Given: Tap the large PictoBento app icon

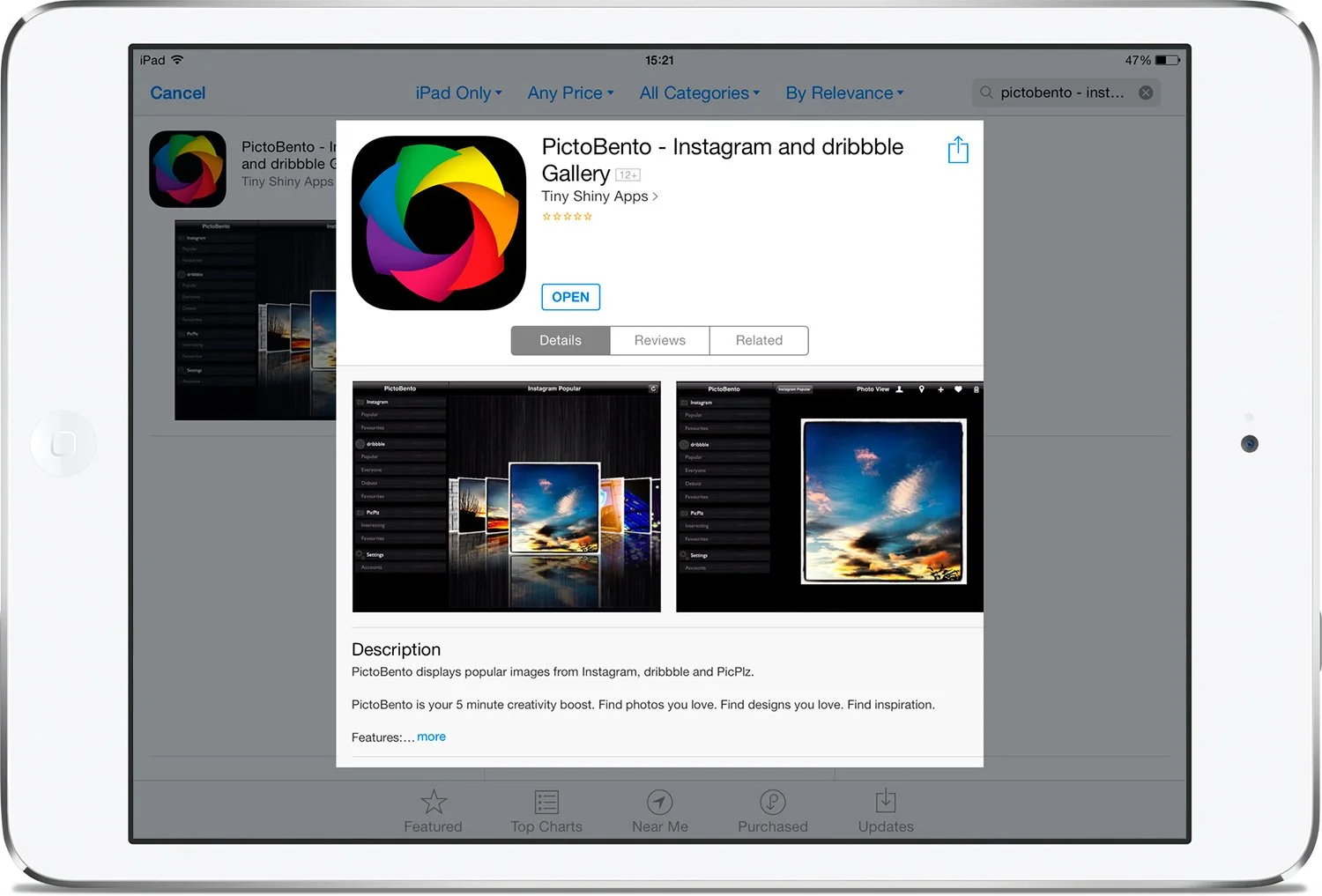Looking at the screenshot, I should click(x=439, y=223).
